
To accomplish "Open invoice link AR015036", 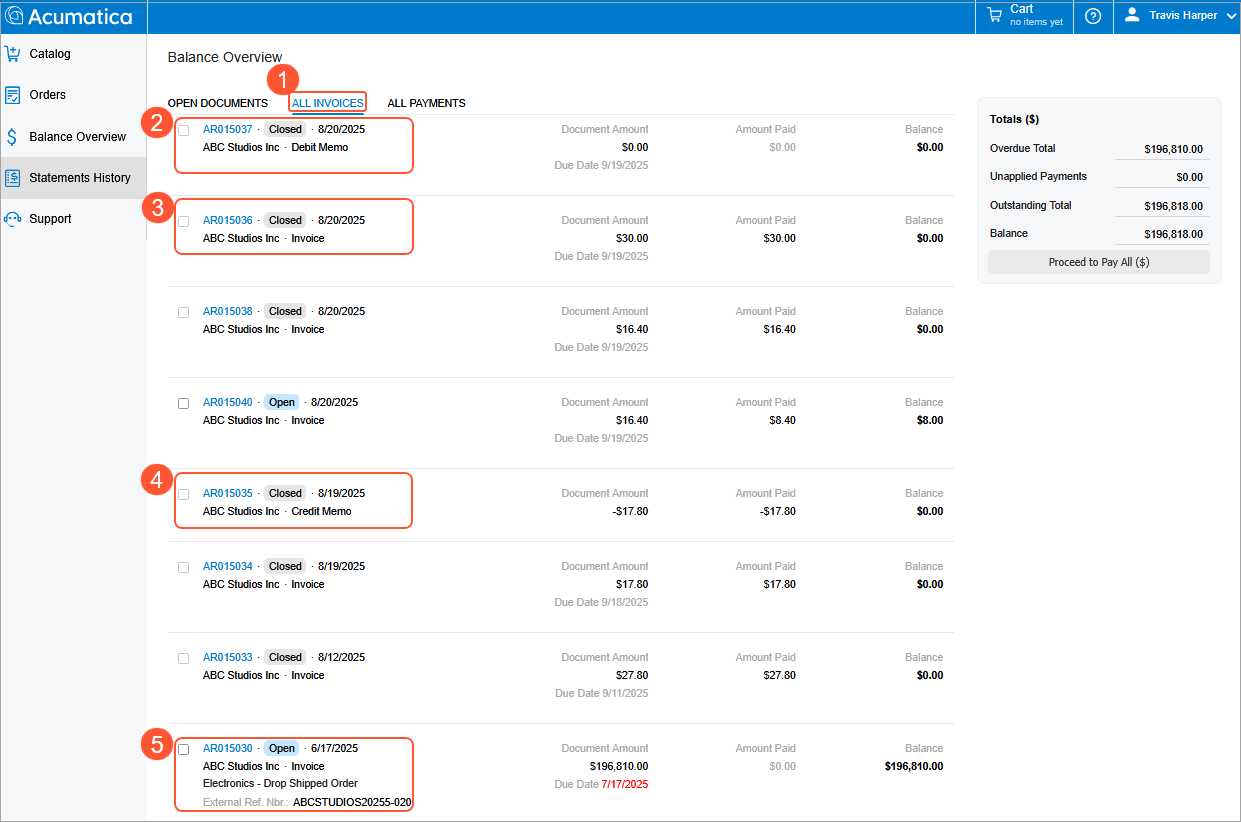I will click(x=227, y=220).
